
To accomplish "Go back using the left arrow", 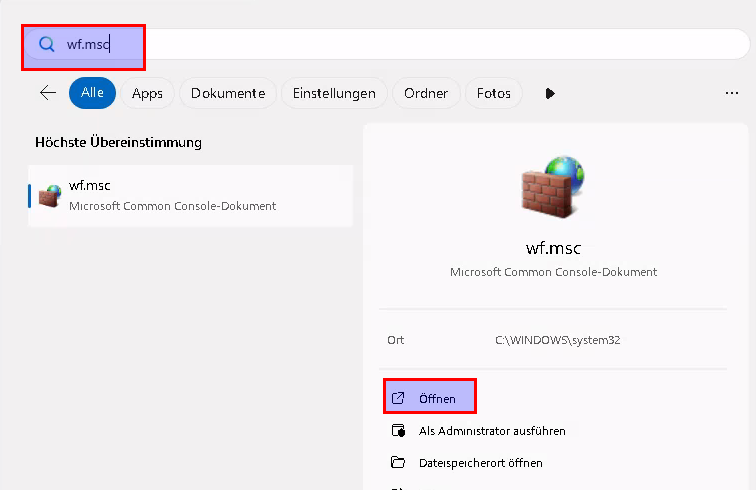I will tap(48, 93).
